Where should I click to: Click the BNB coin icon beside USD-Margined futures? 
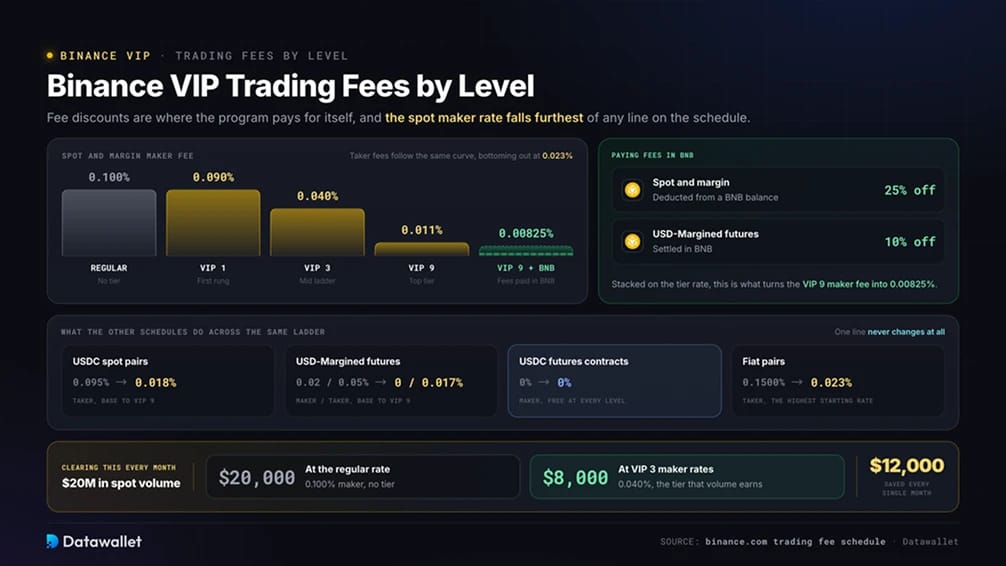(x=633, y=241)
